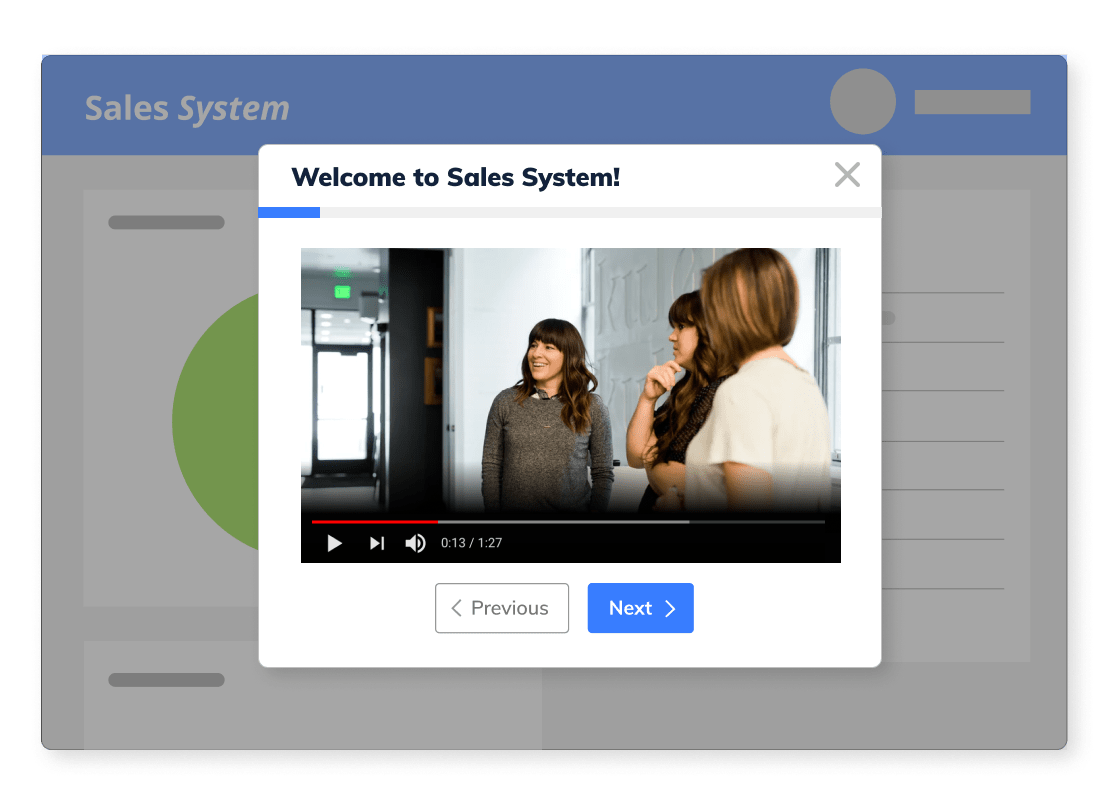The image size is (1108, 805).
Task: Click the Welcome to Sales System! title
Action: tap(455, 178)
